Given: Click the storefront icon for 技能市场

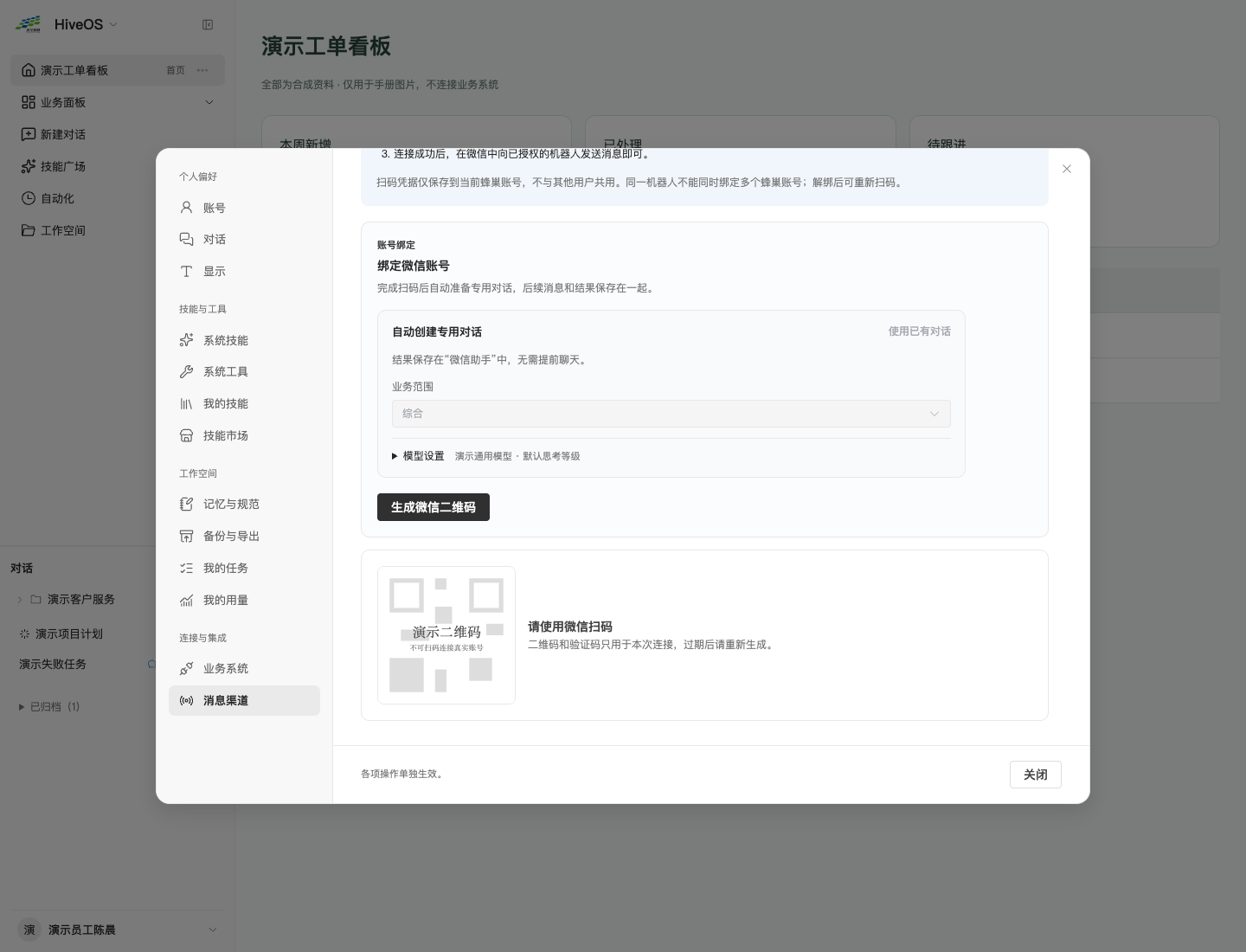Looking at the screenshot, I should click(x=186, y=435).
